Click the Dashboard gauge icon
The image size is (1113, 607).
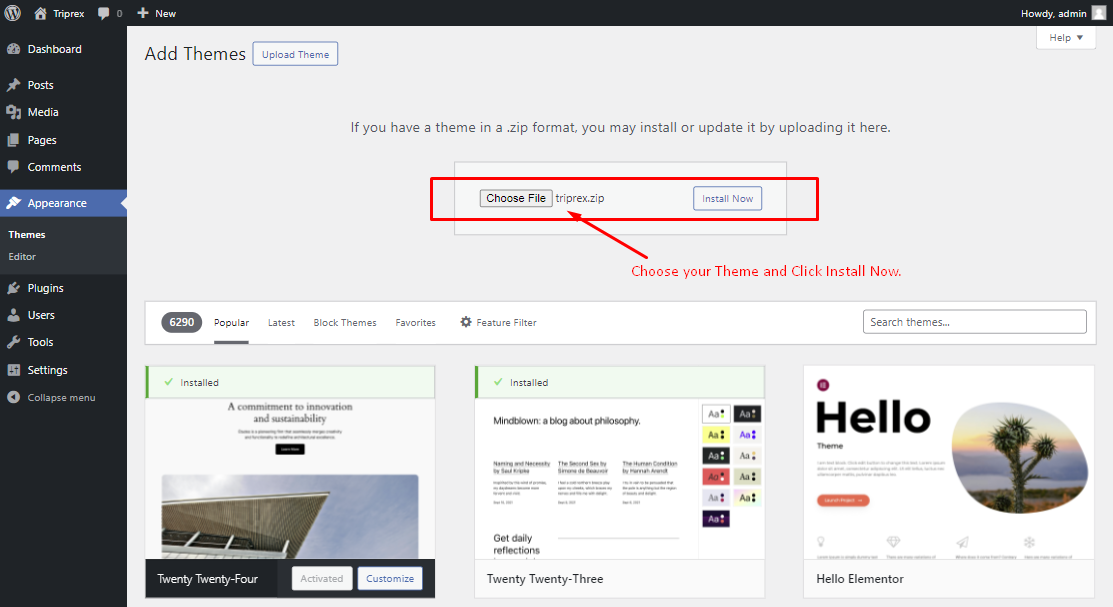13,49
